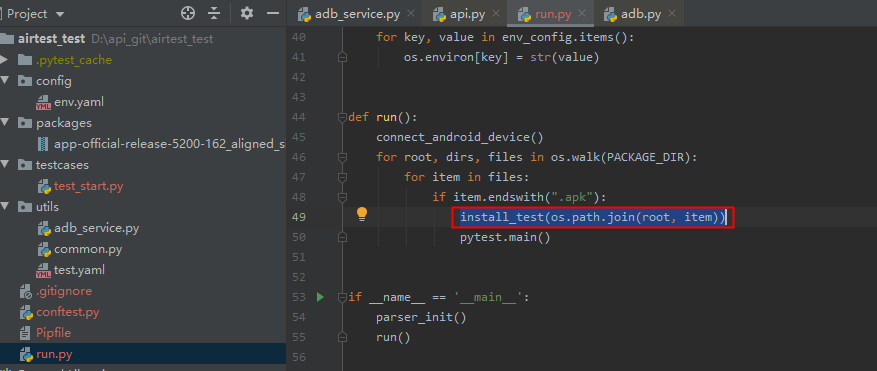Click run() call on line 55
877x371 pixels.
393,337
